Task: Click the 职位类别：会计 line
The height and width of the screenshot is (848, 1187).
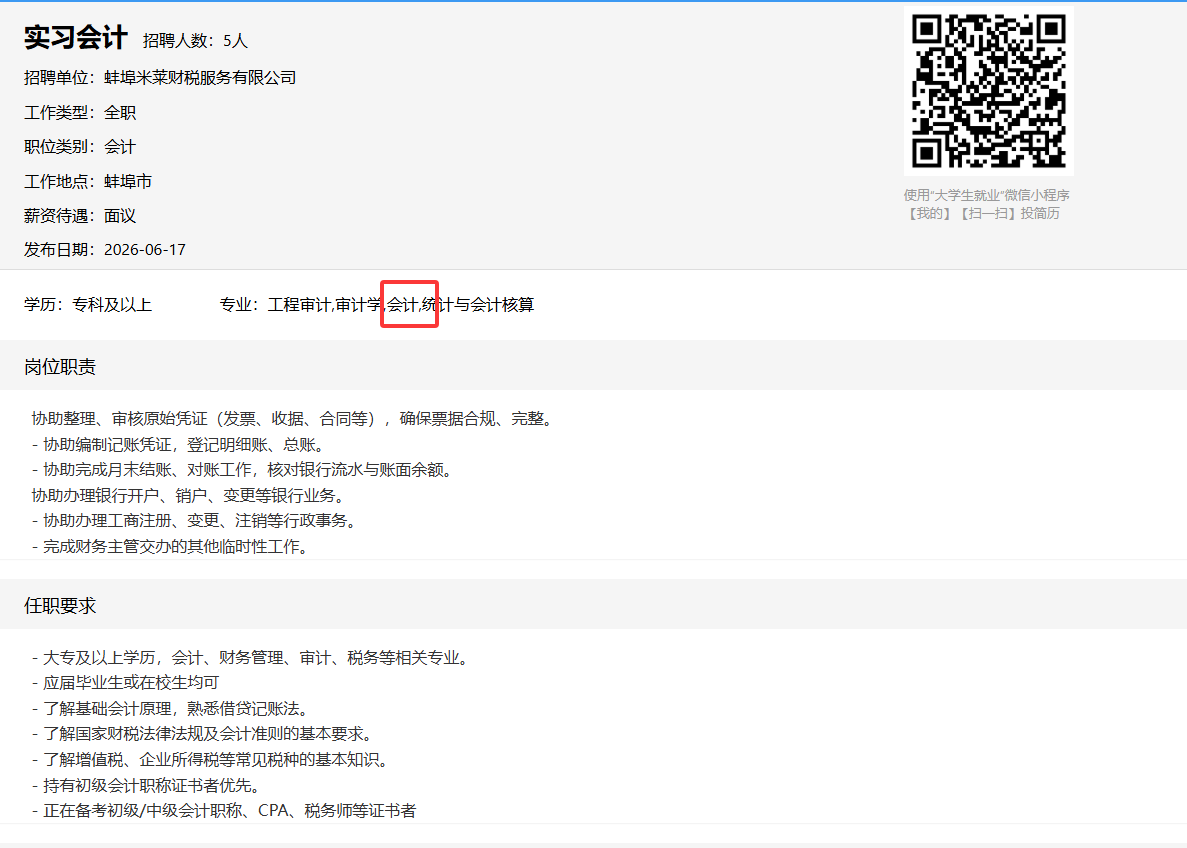Action: click(79, 147)
